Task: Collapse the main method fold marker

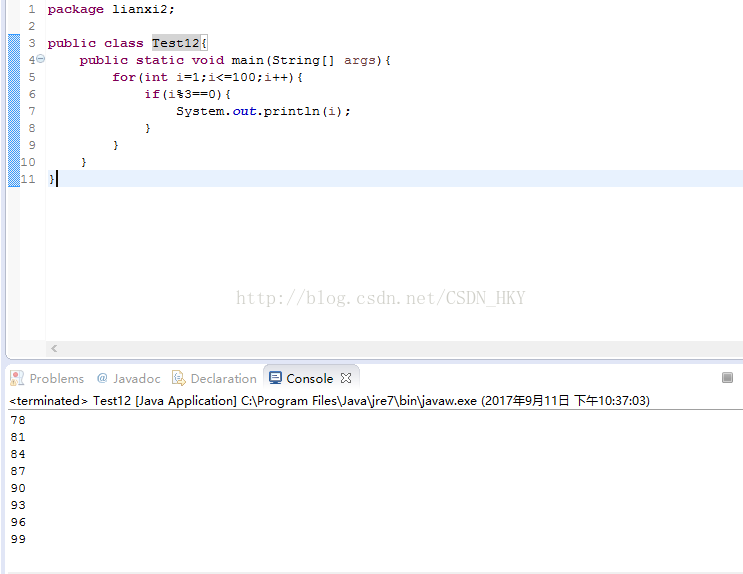Action: (x=41, y=59)
